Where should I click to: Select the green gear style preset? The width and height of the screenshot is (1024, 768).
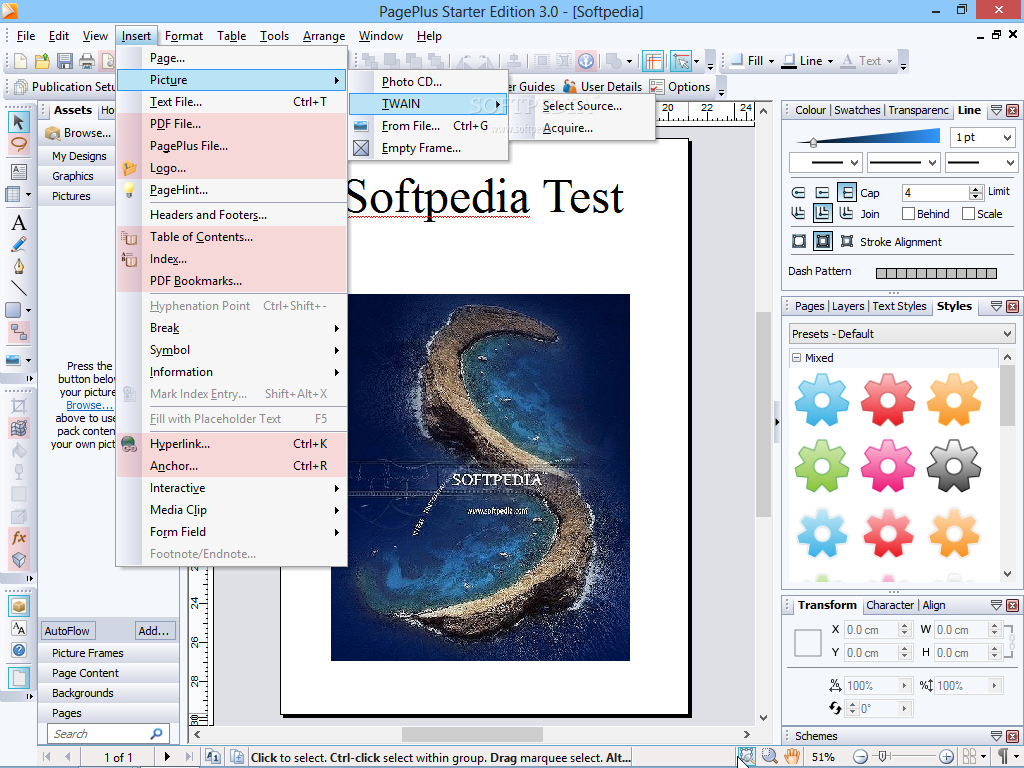822,466
